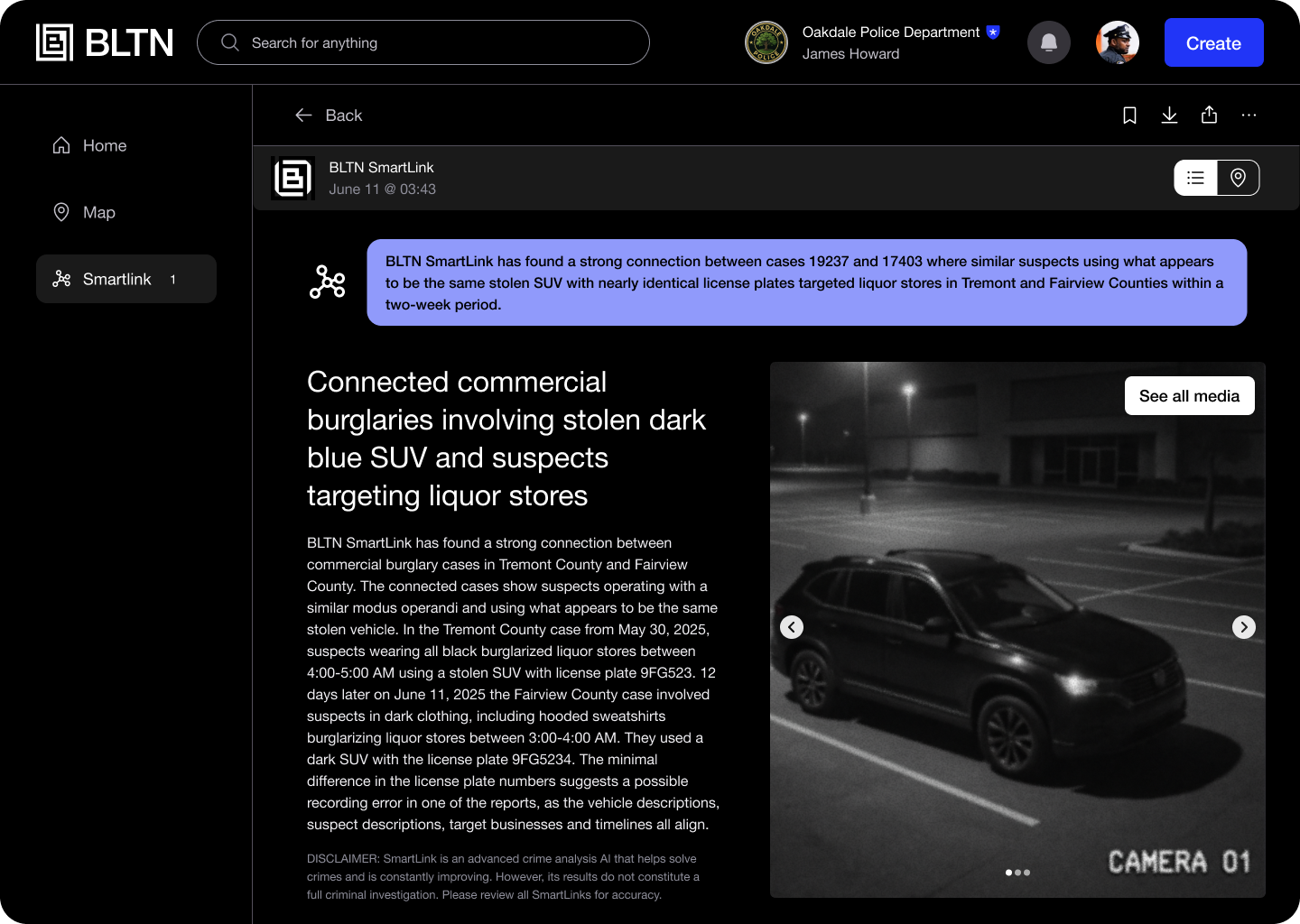This screenshot has width=1300, height=924.
Task: Select Smartlink in sidebar
Action: pos(126,279)
